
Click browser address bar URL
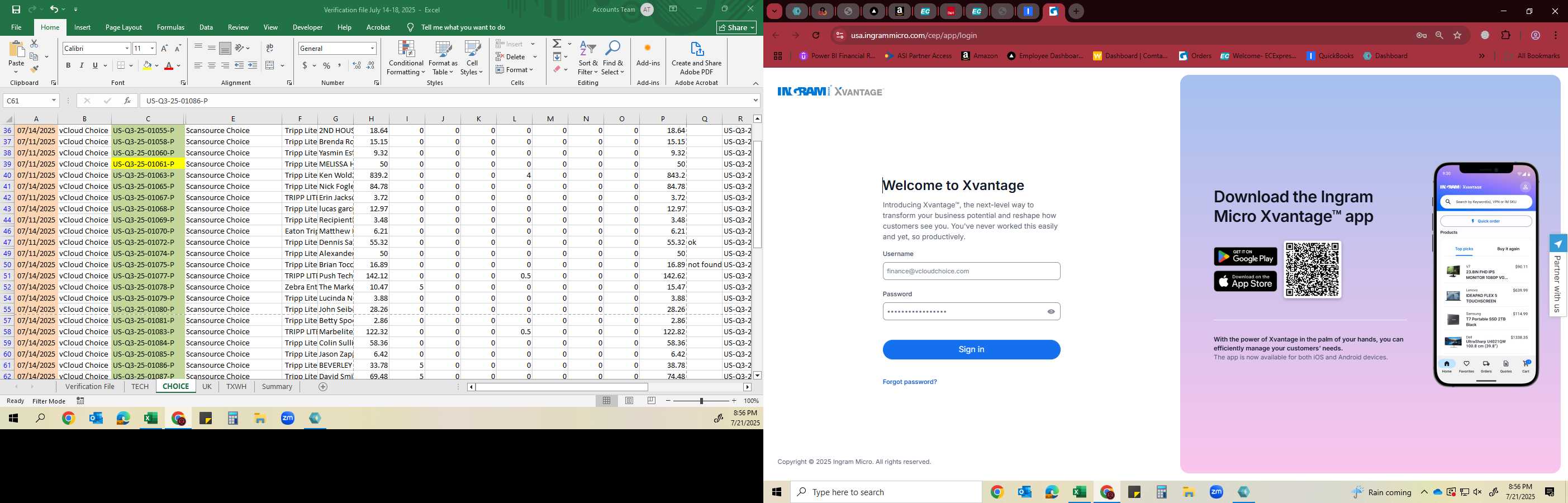[913, 35]
